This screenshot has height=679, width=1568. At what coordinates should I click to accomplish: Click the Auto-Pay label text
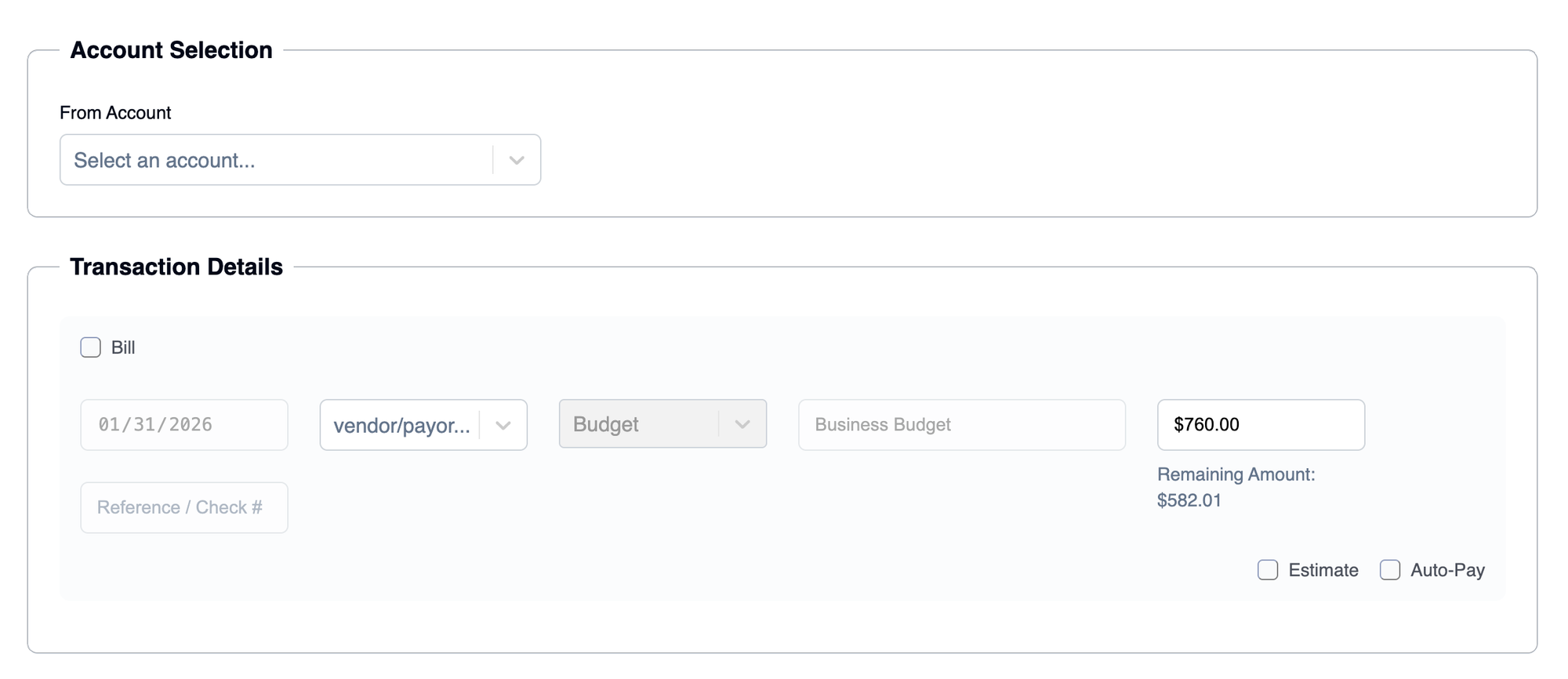[1447, 570]
